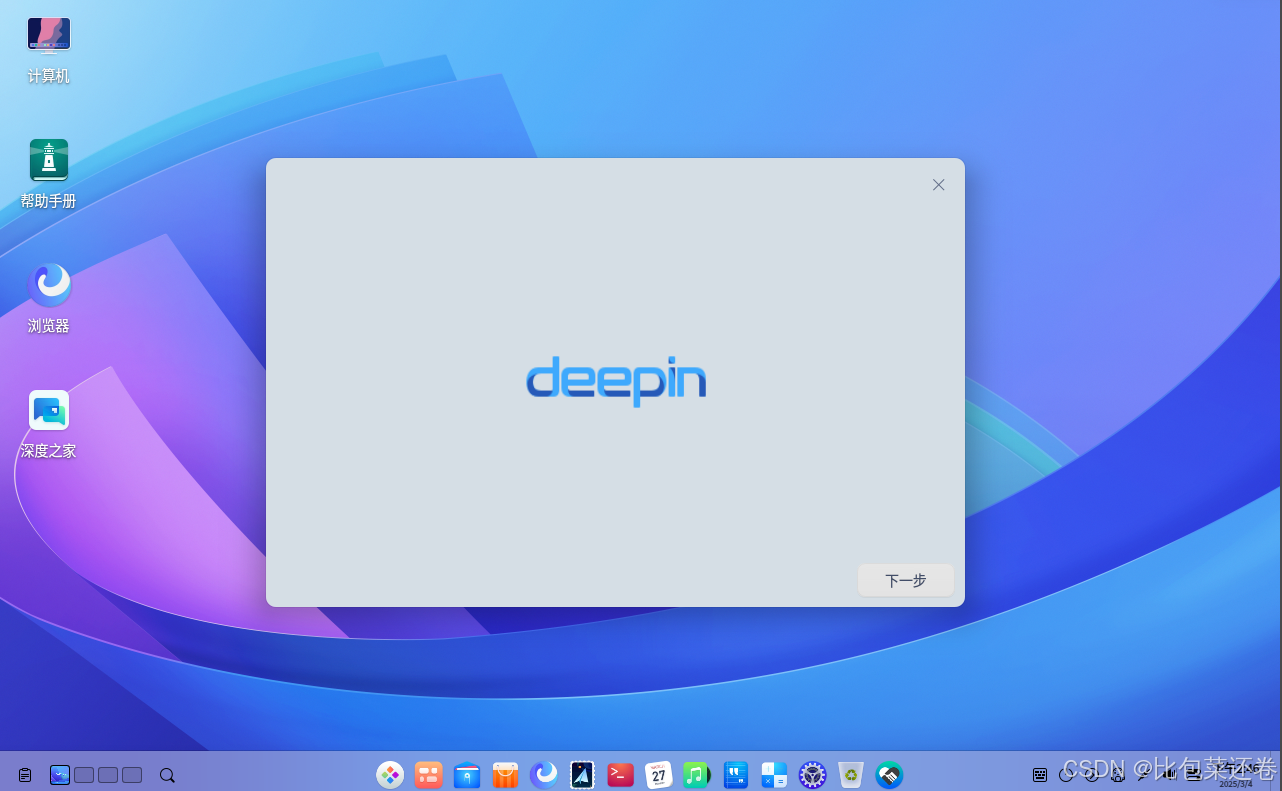Select the active workspace thumbnail in taskbar
Image resolution: width=1282 pixels, height=791 pixels.
coord(60,775)
